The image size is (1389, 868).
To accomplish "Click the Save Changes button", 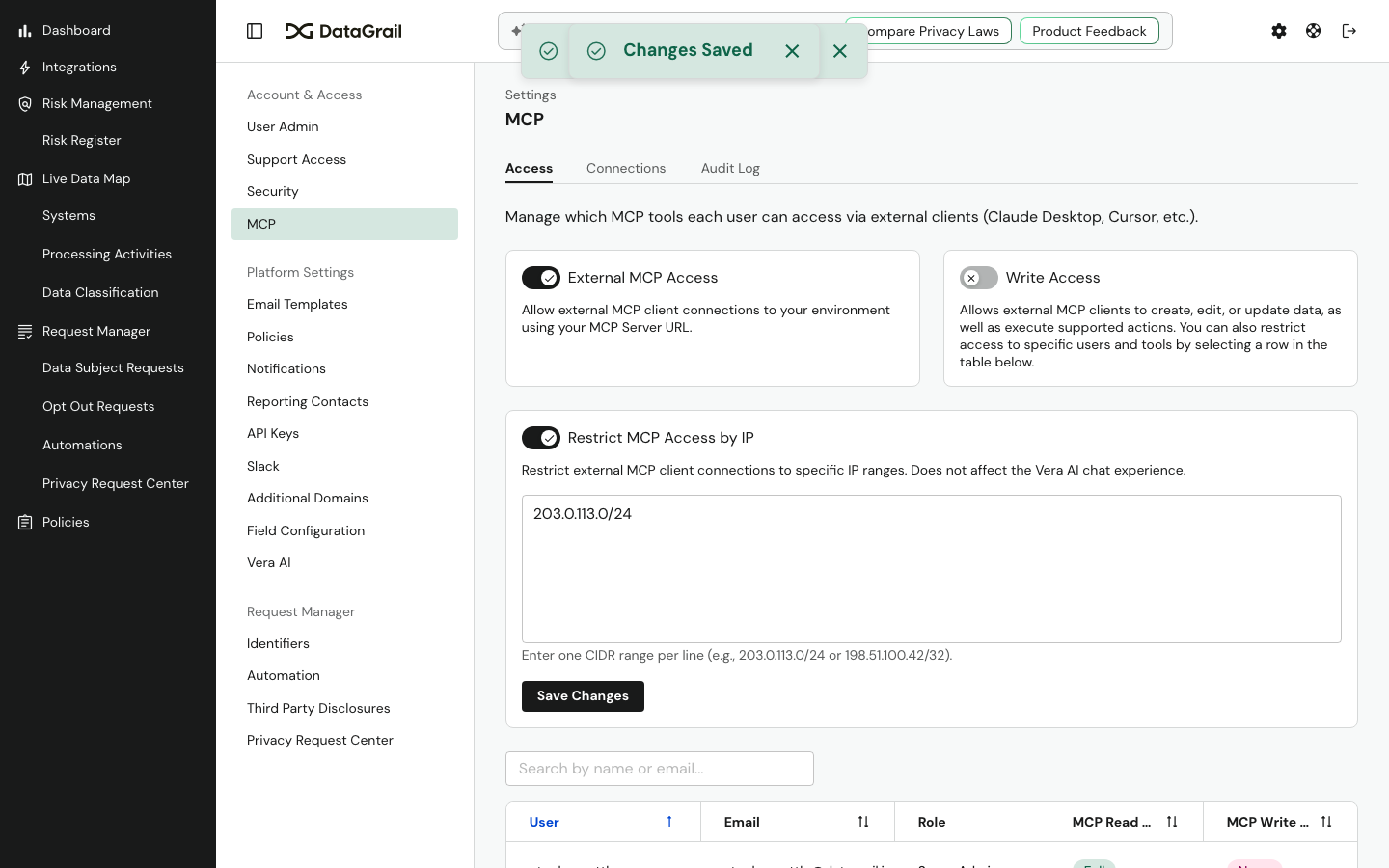I will pos(583,696).
